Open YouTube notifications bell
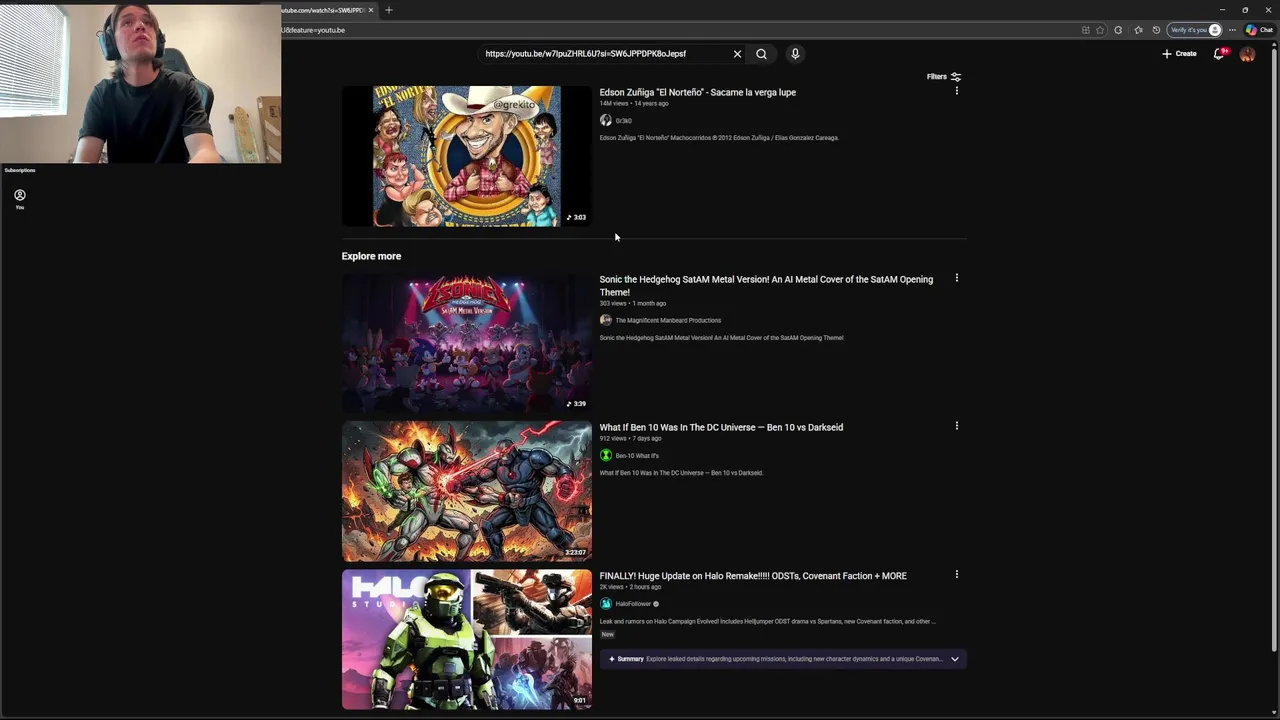This screenshot has width=1280, height=720. click(1219, 54)
